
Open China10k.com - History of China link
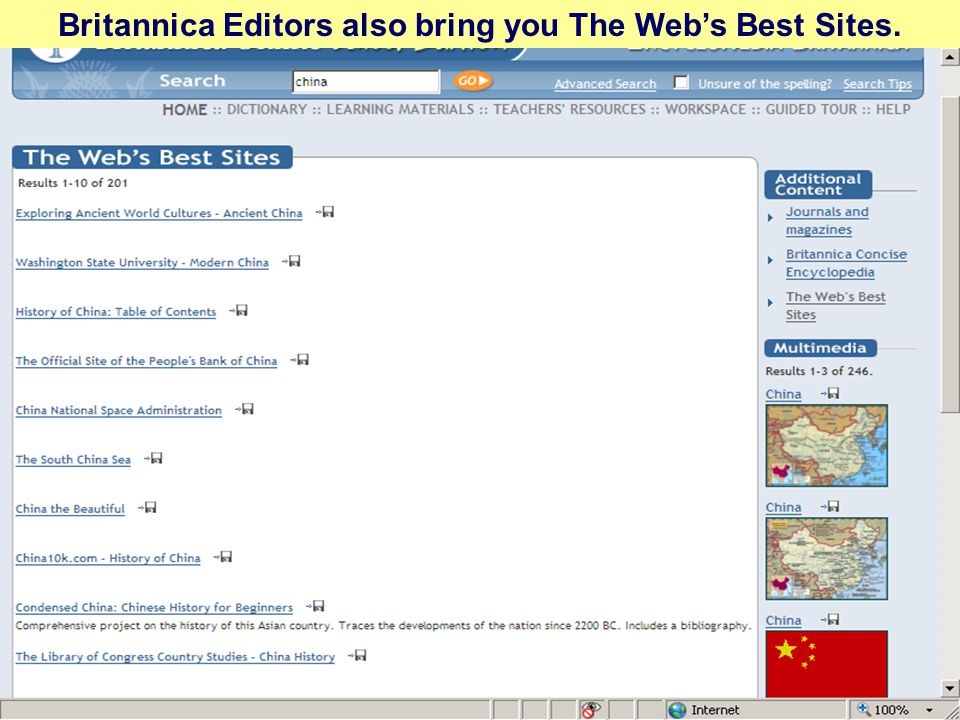click(108, 558)
